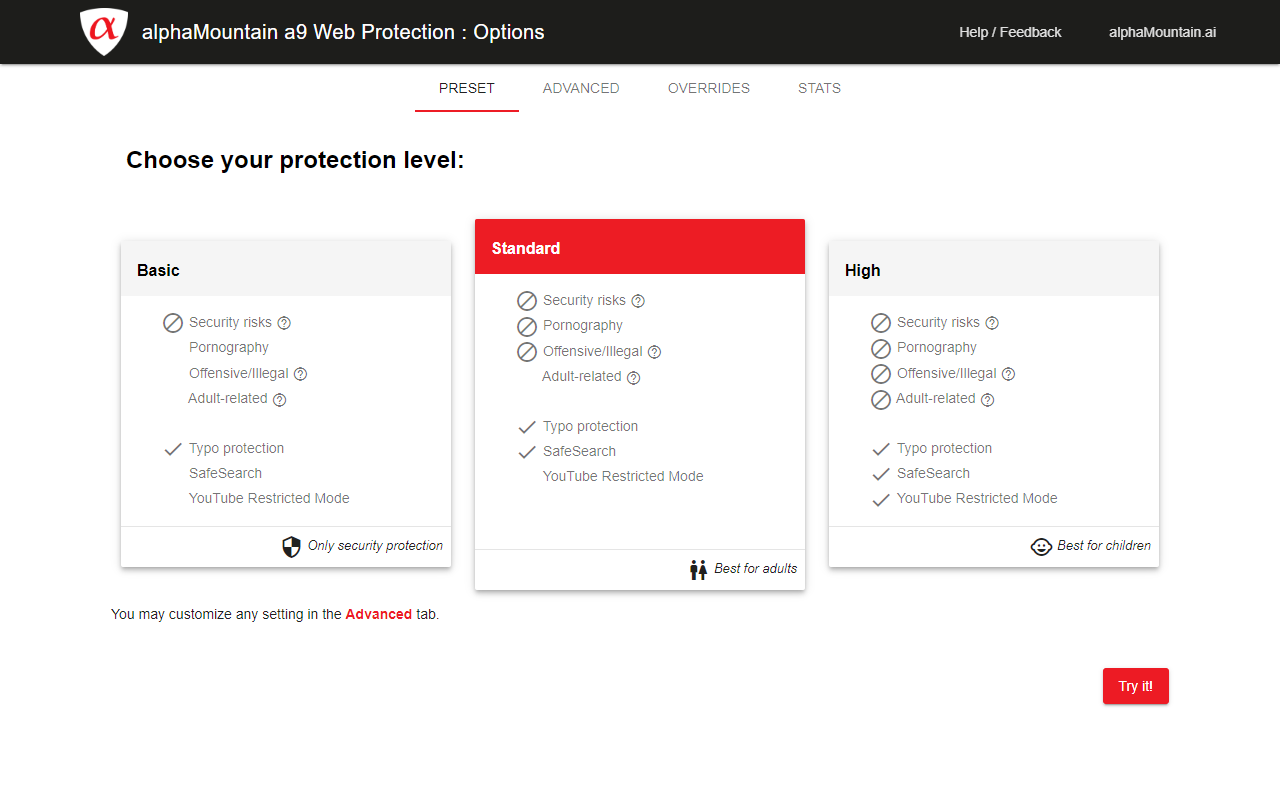
Task: Follow the red Advanced link in the note
Action: click(x=378, y=614)
